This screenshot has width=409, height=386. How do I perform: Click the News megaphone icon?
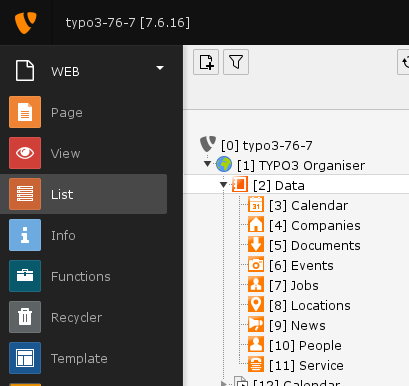[256, 325]
